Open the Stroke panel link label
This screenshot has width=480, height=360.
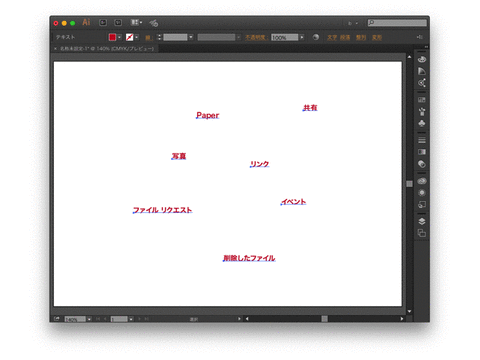(149, 38)
